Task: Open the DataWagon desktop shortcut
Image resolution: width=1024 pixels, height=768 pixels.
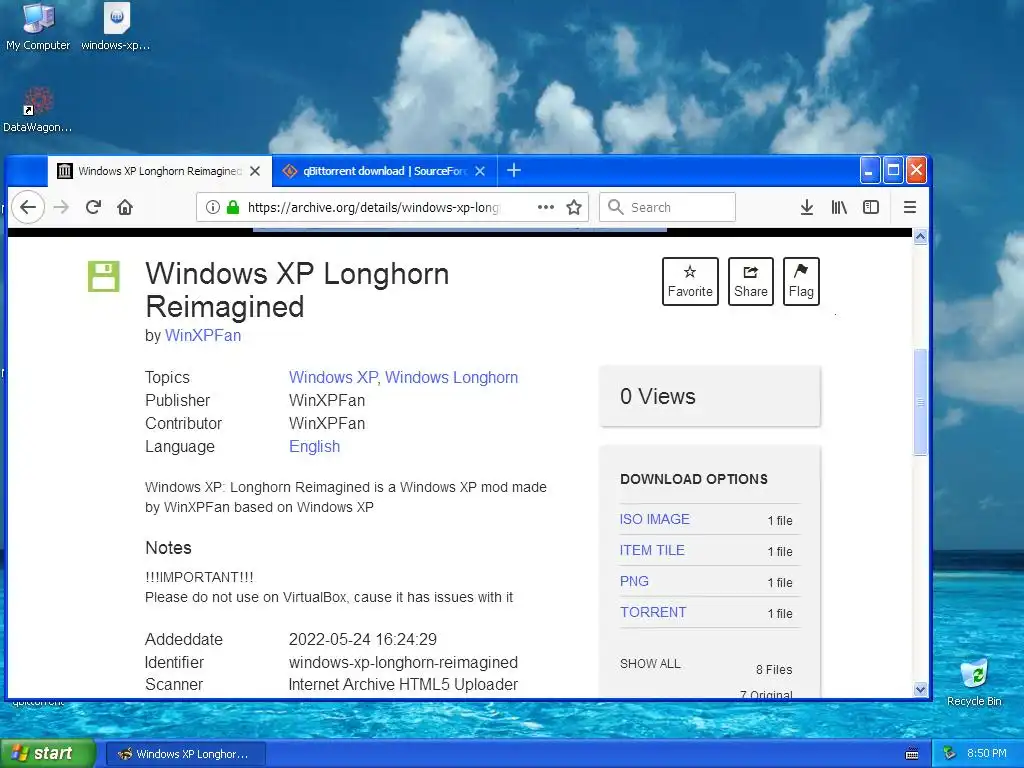Action: click(x=38, y=110)
